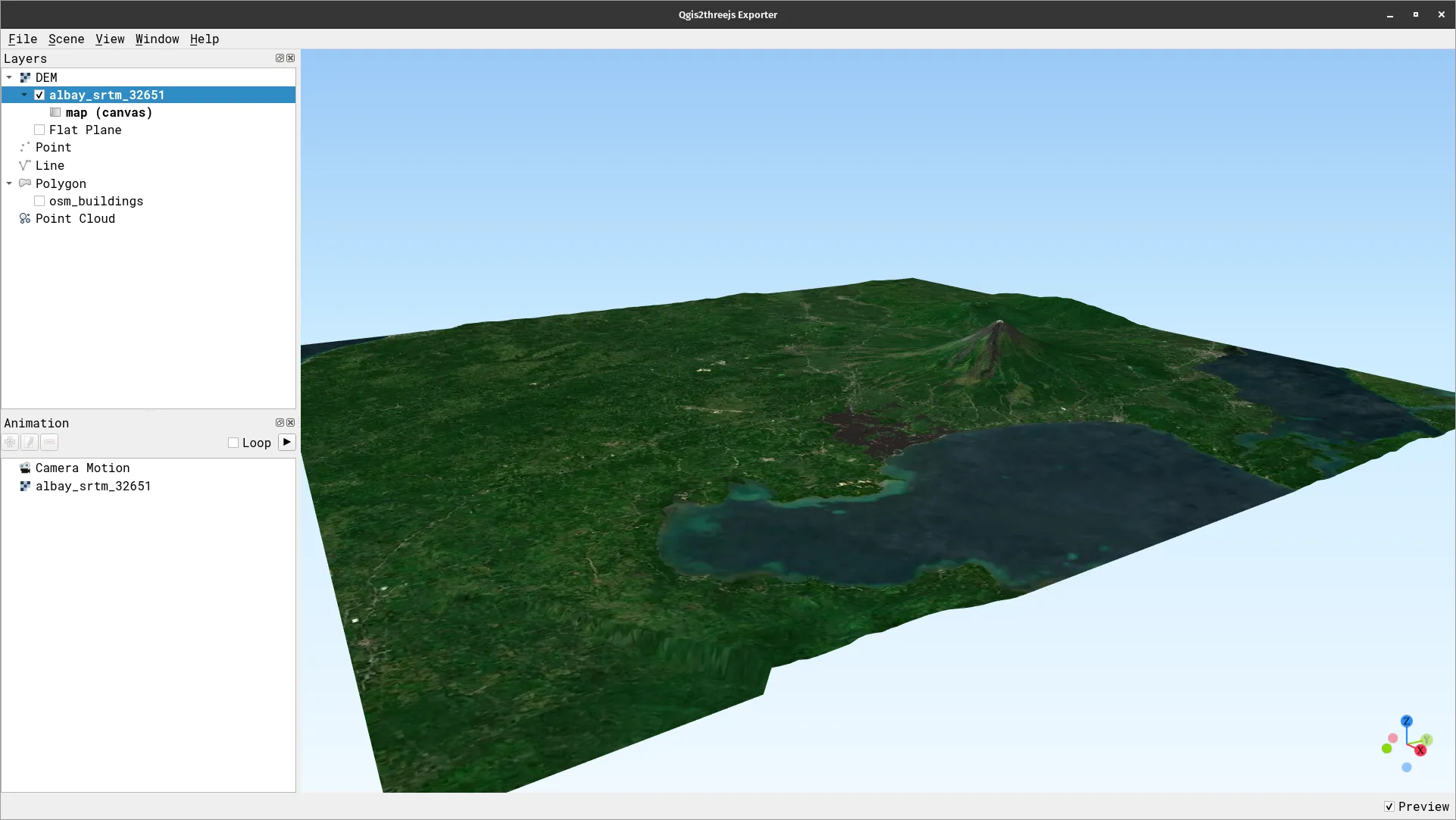Click the Point layer icon
This screenshot has height=820, width=1456.
coord(25,147)
